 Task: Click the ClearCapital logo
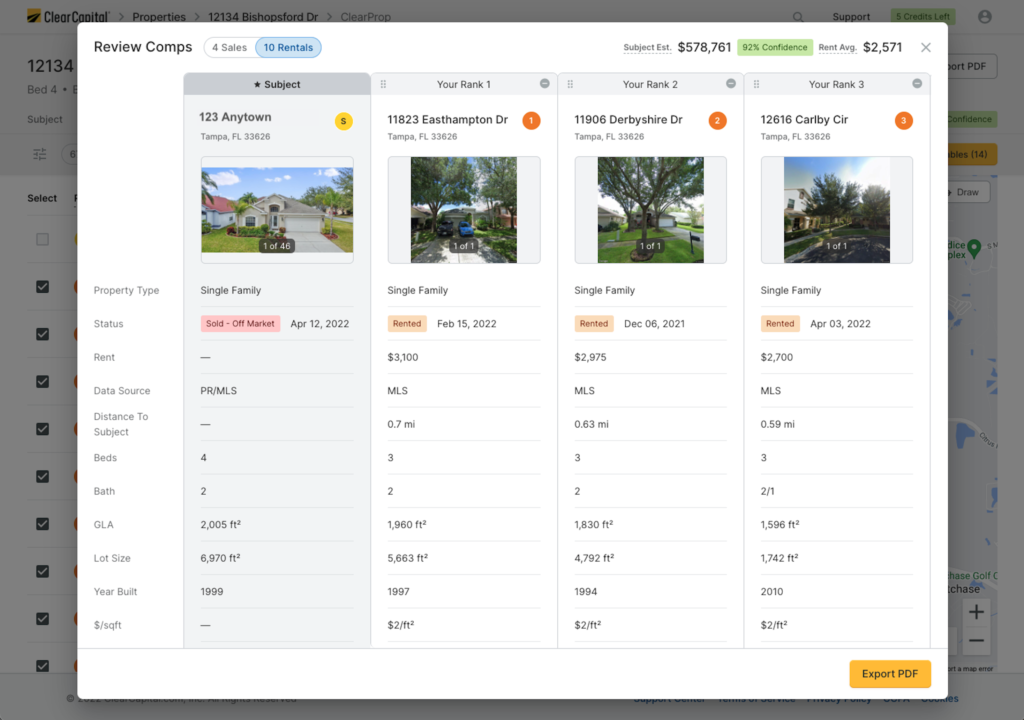pos(68,16)
